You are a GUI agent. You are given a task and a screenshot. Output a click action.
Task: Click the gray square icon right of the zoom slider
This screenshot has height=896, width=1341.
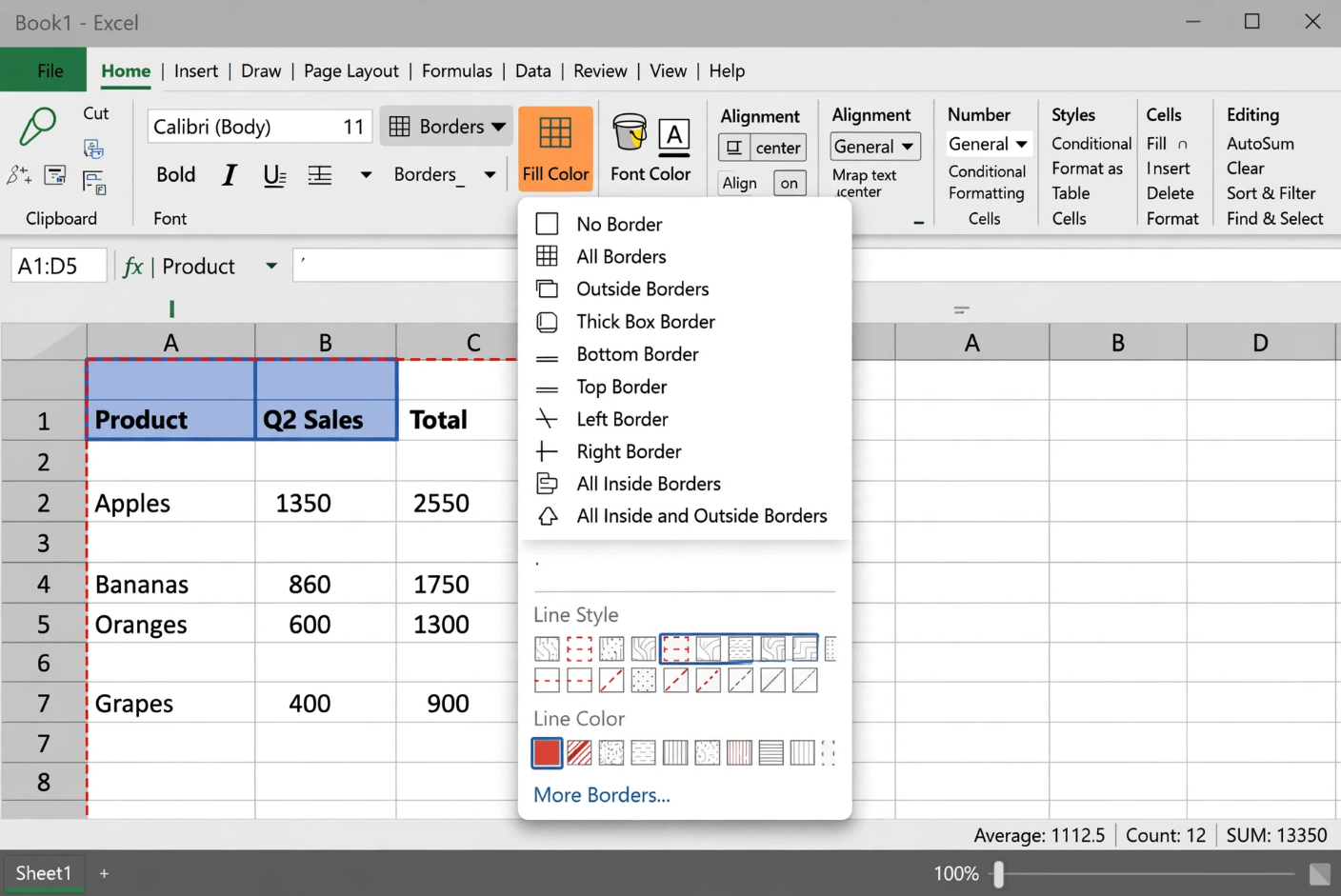[1319, 874]
